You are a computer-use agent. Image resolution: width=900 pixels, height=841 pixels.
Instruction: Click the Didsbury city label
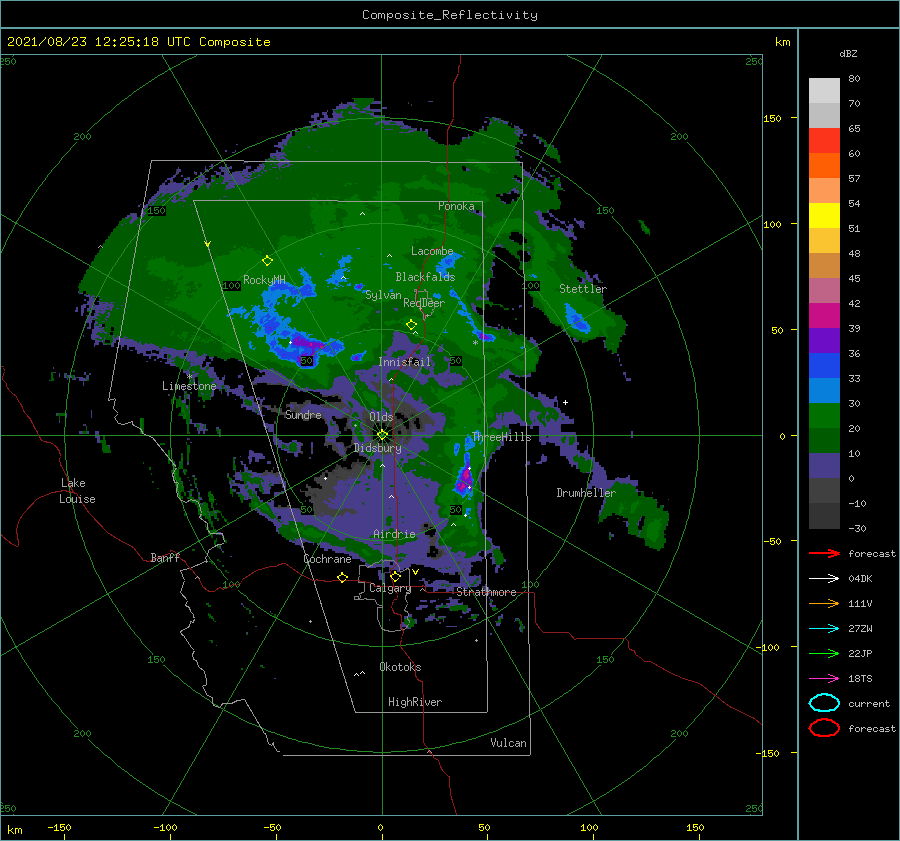coord(378,448)
